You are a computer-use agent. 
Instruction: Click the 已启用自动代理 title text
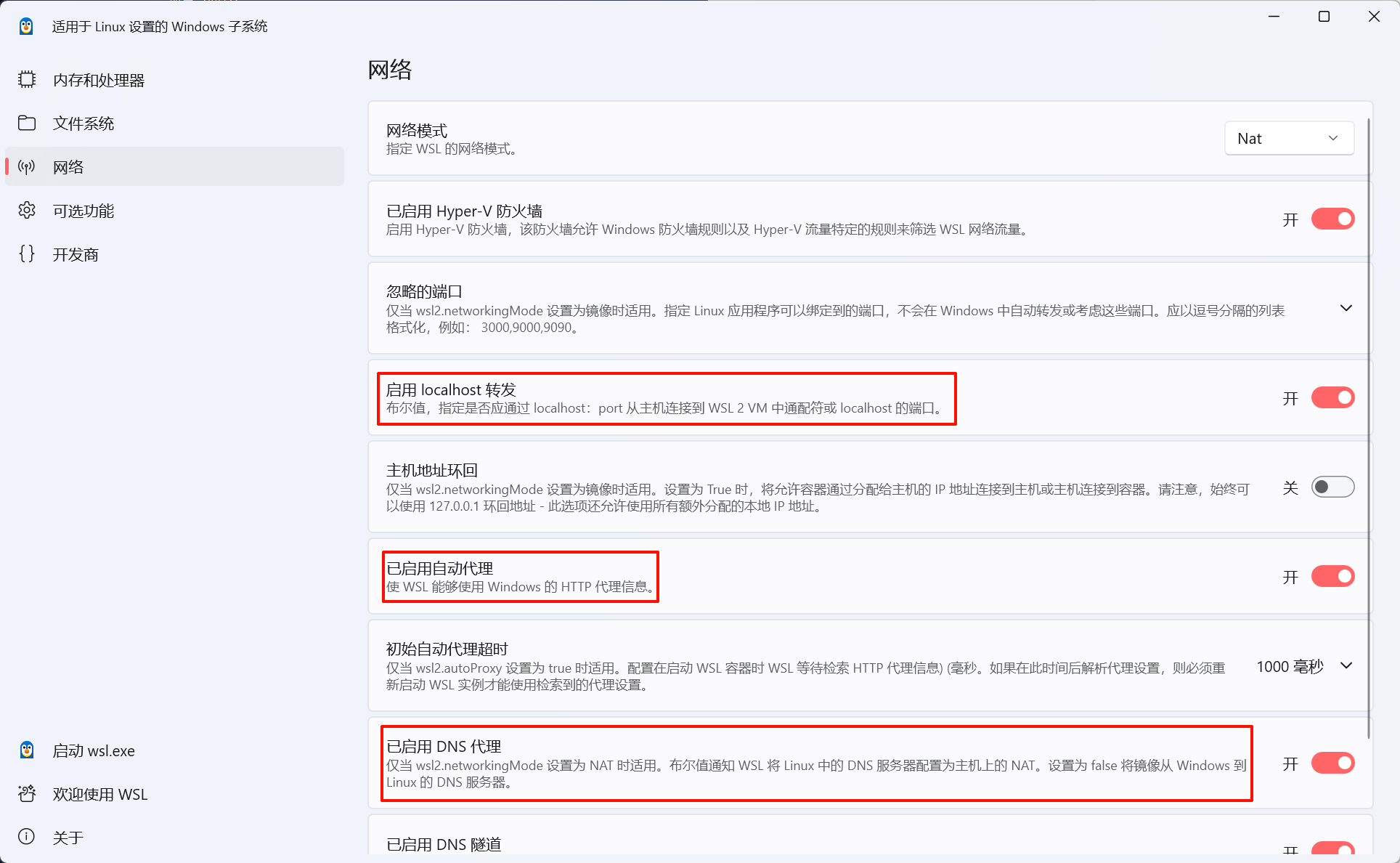coord(439,568)
